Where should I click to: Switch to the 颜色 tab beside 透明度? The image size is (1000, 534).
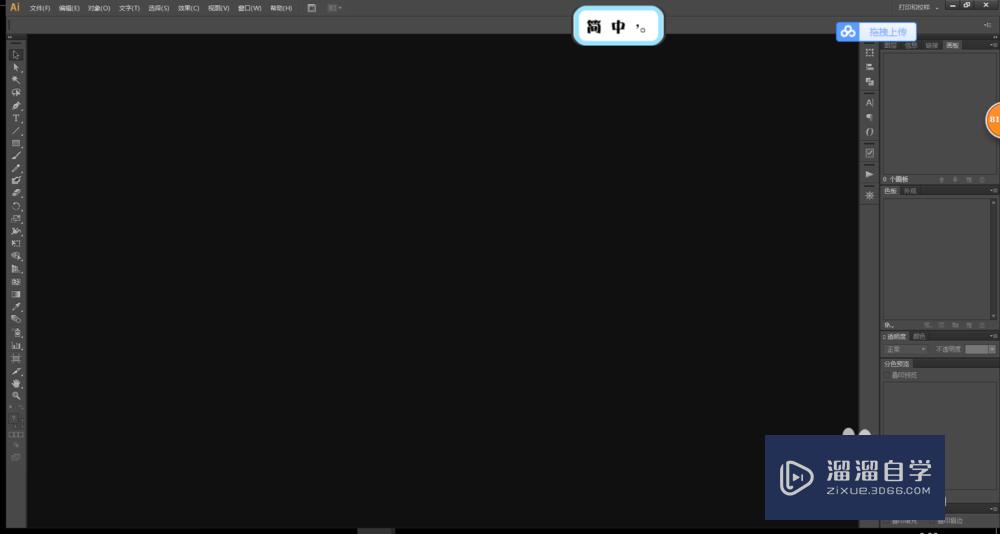coord(919,336)
